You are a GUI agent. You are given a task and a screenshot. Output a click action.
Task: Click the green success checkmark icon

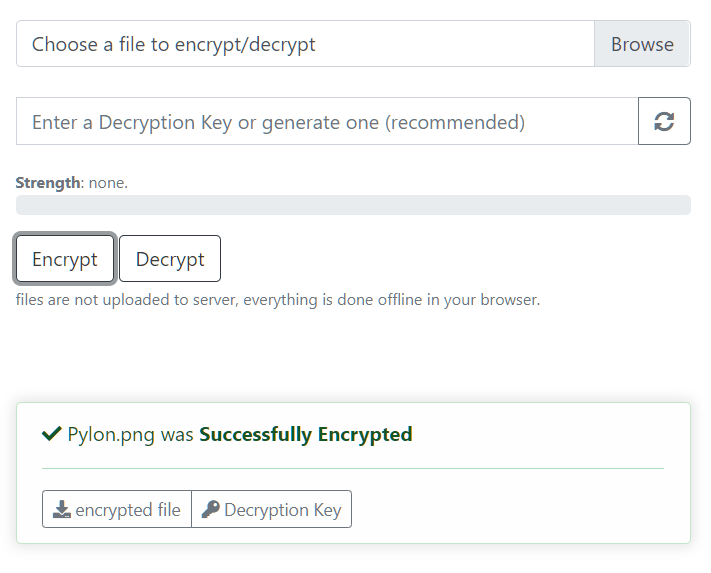[52, 434]
